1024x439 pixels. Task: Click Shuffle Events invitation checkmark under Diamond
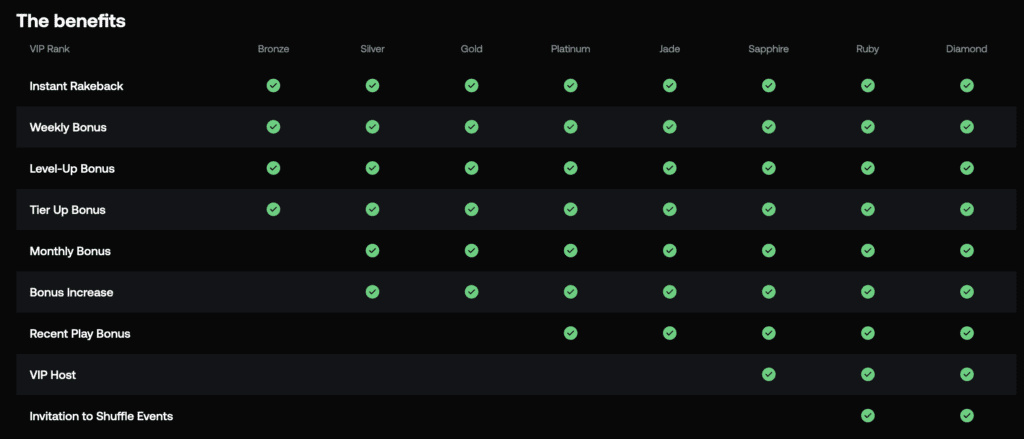pyautogui.click(x=967, y=415)
